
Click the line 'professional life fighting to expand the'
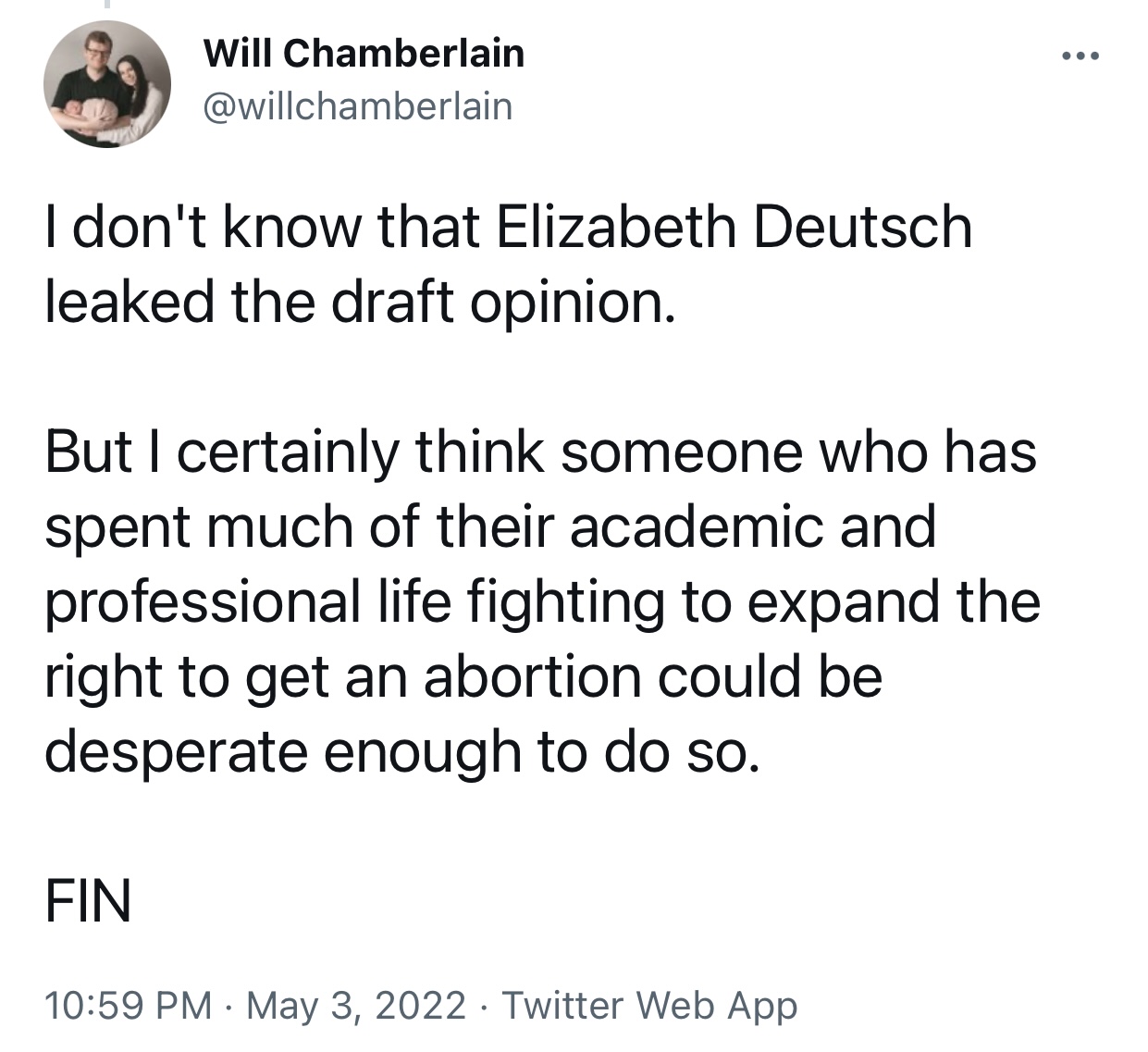coord(542,602)
